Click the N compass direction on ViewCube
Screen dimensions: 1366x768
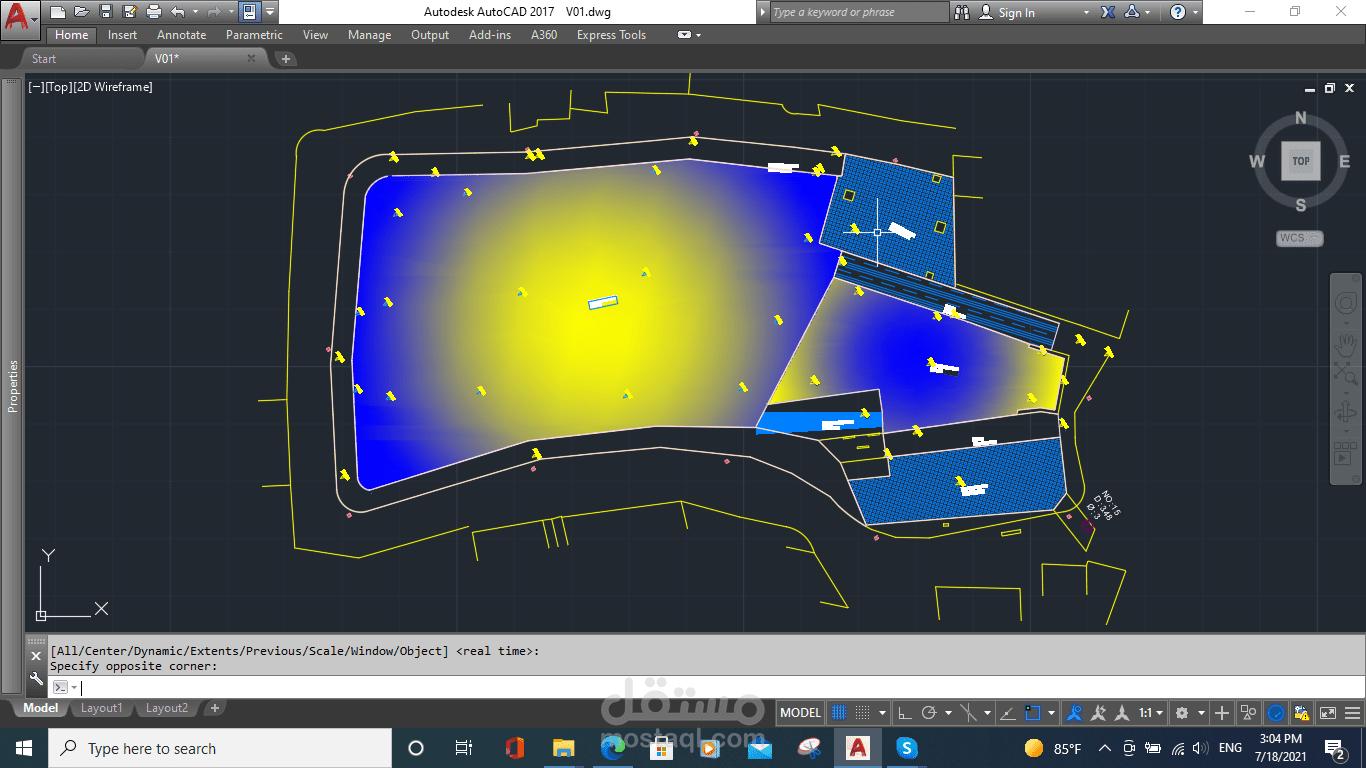[x=1301, y=118]
